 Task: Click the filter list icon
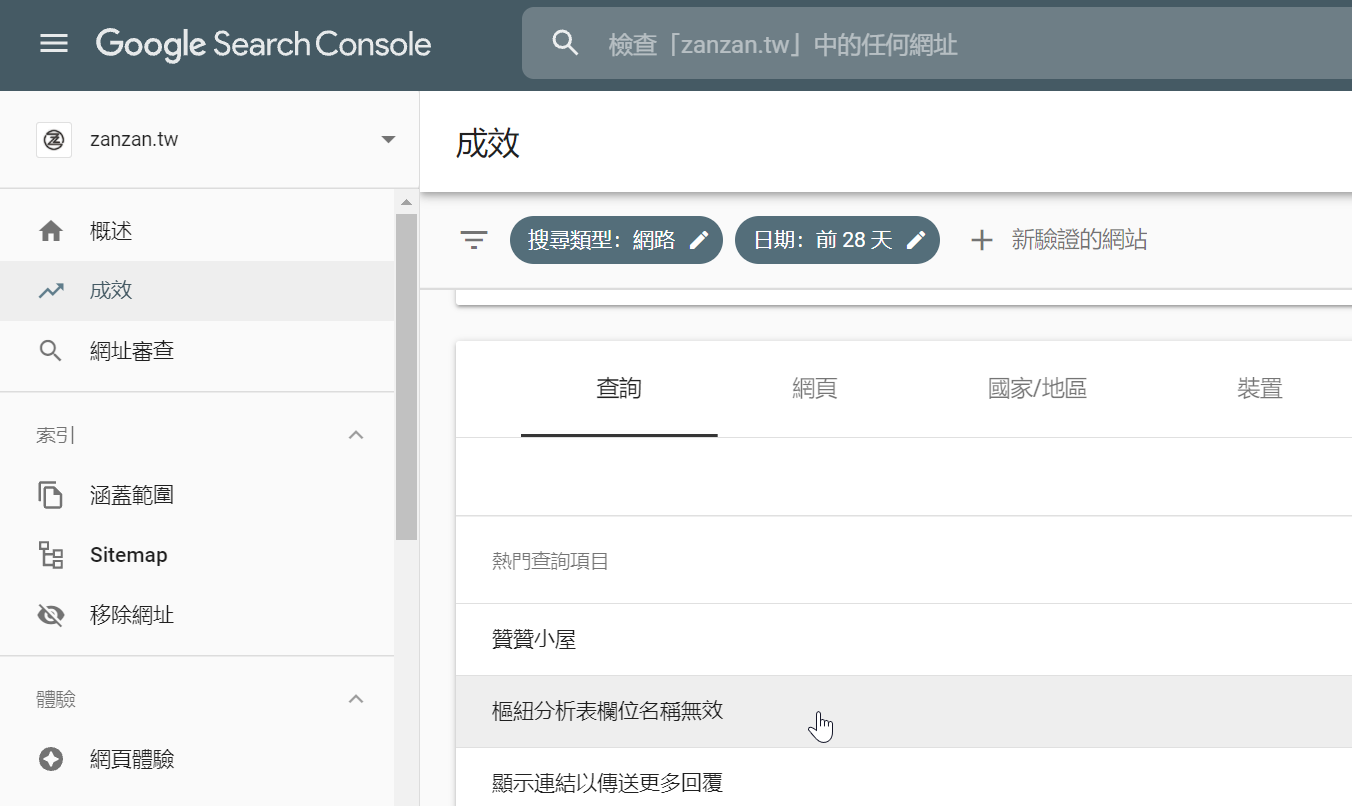474,240
